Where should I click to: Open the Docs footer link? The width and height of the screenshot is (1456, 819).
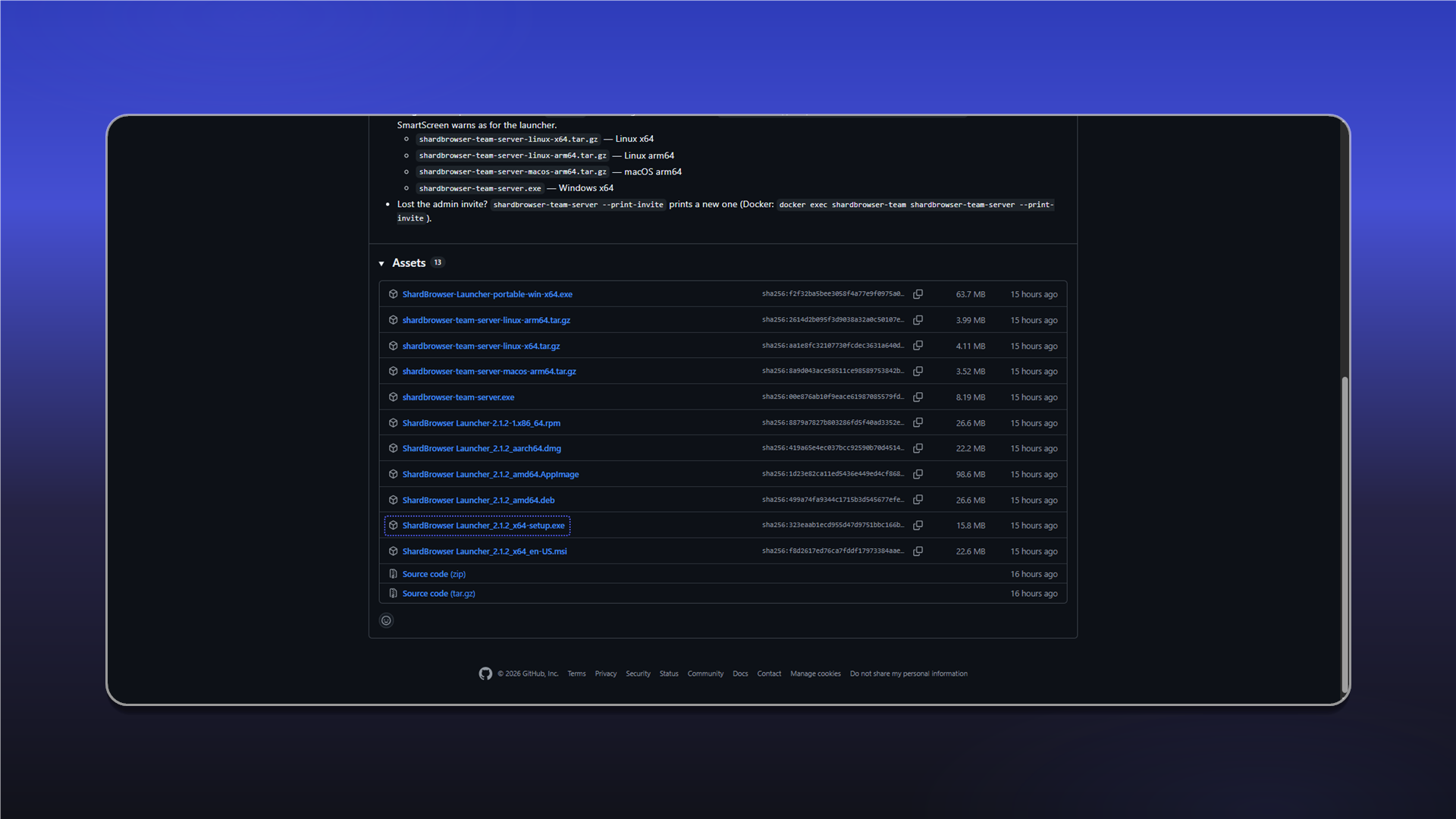tap(740, 673)
